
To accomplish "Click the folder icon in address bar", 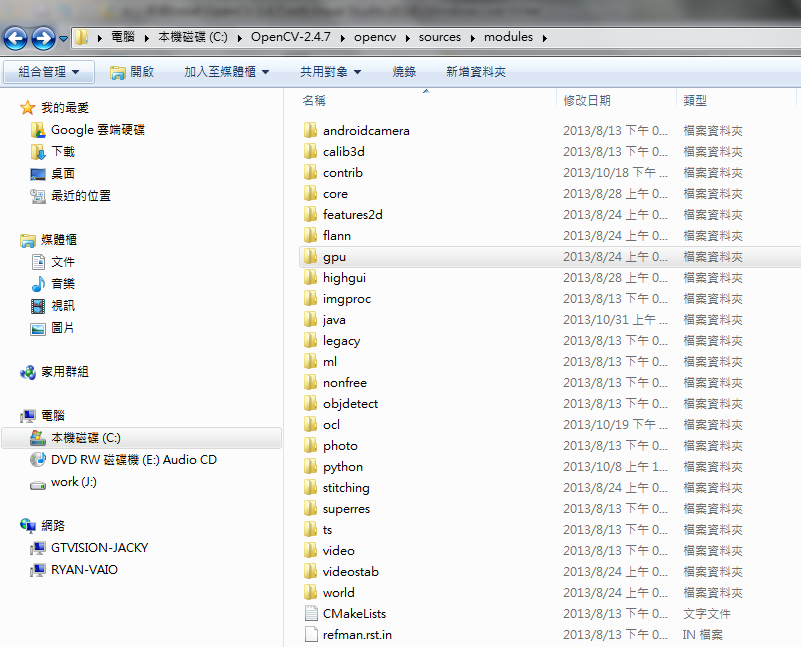I will pos(81,37).
